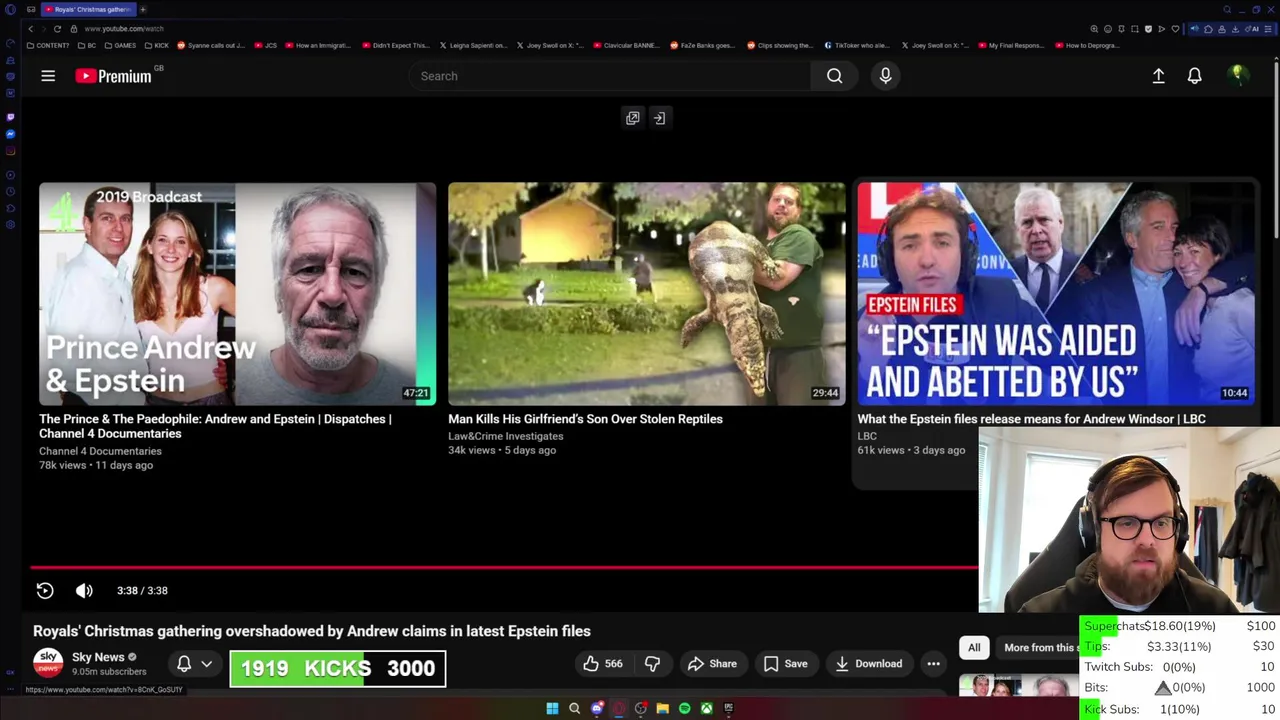Open Discord from the taskbar
Screen dimensions: 1280x720
click(x=597, y=709)
